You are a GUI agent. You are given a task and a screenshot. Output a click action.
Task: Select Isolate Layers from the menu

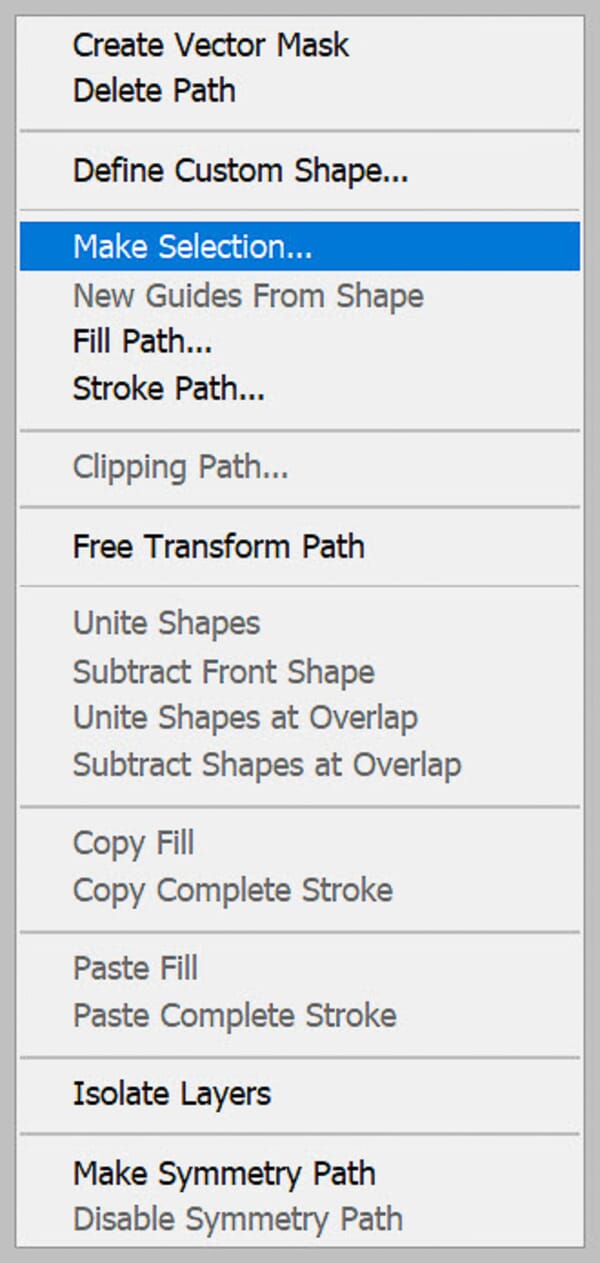171,1094
